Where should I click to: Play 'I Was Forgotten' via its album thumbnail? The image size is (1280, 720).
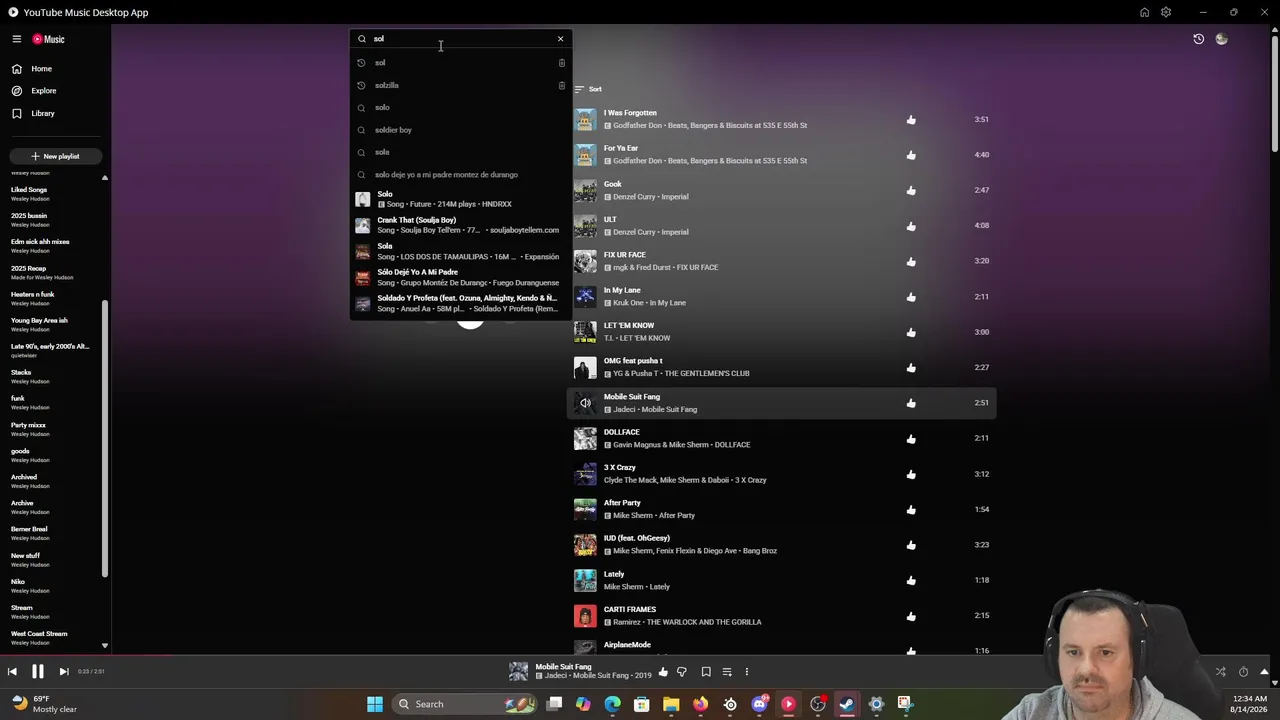[585, 120]
